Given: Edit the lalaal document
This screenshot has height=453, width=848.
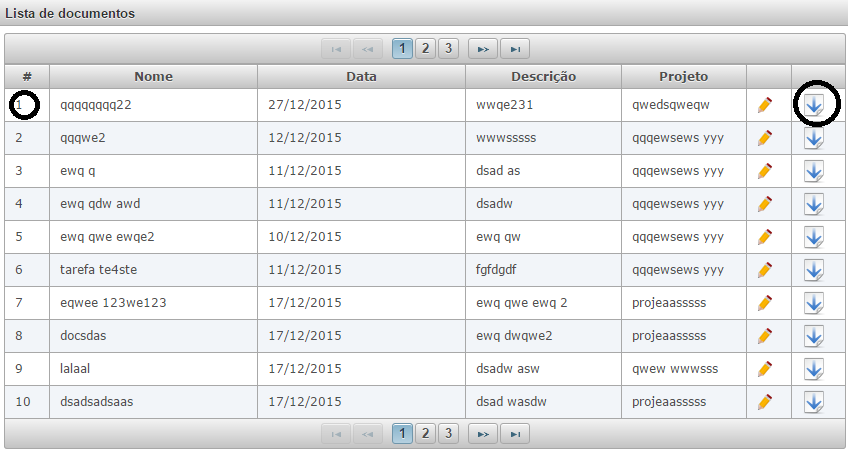Looking at the screenshot, I should (765, 369).
